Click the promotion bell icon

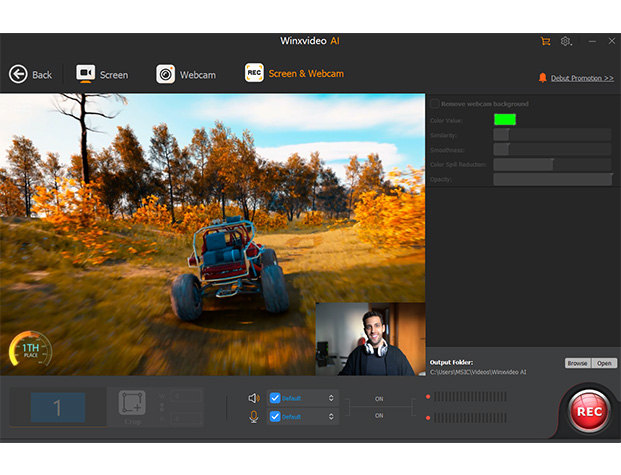pos(543,78)
